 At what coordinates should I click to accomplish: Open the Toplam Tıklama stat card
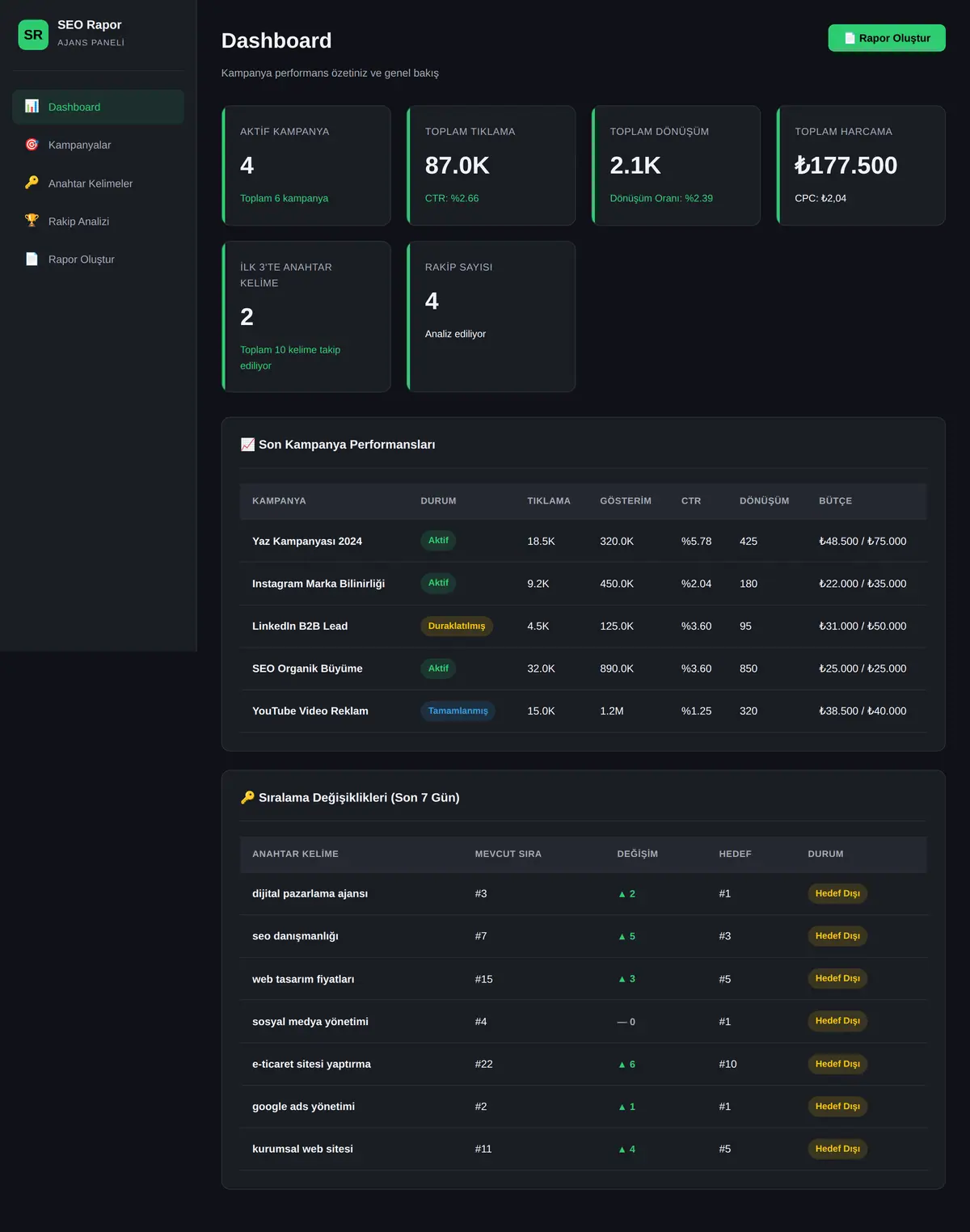(491, 166)
